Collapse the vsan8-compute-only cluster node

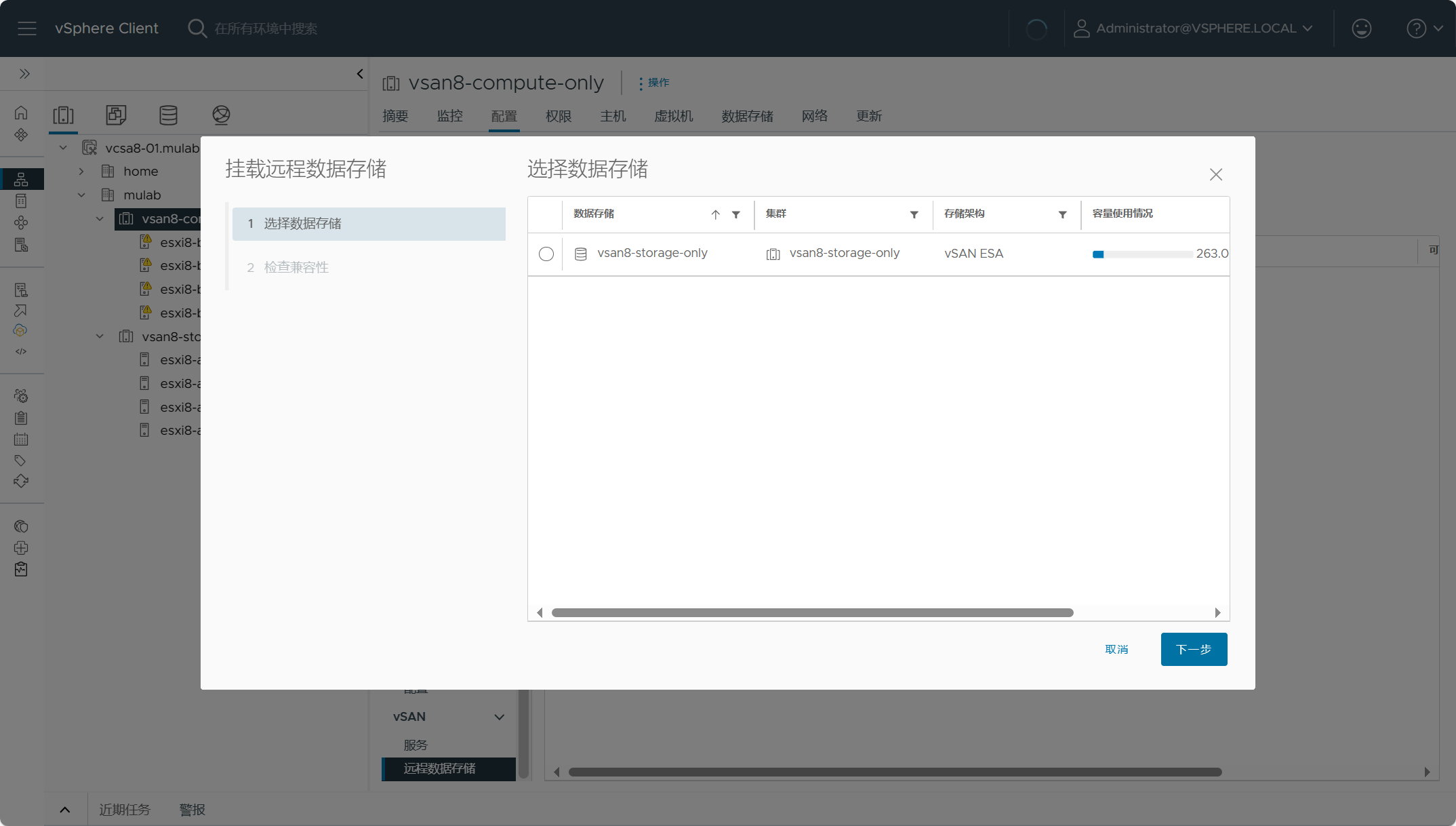coord(100,218)
